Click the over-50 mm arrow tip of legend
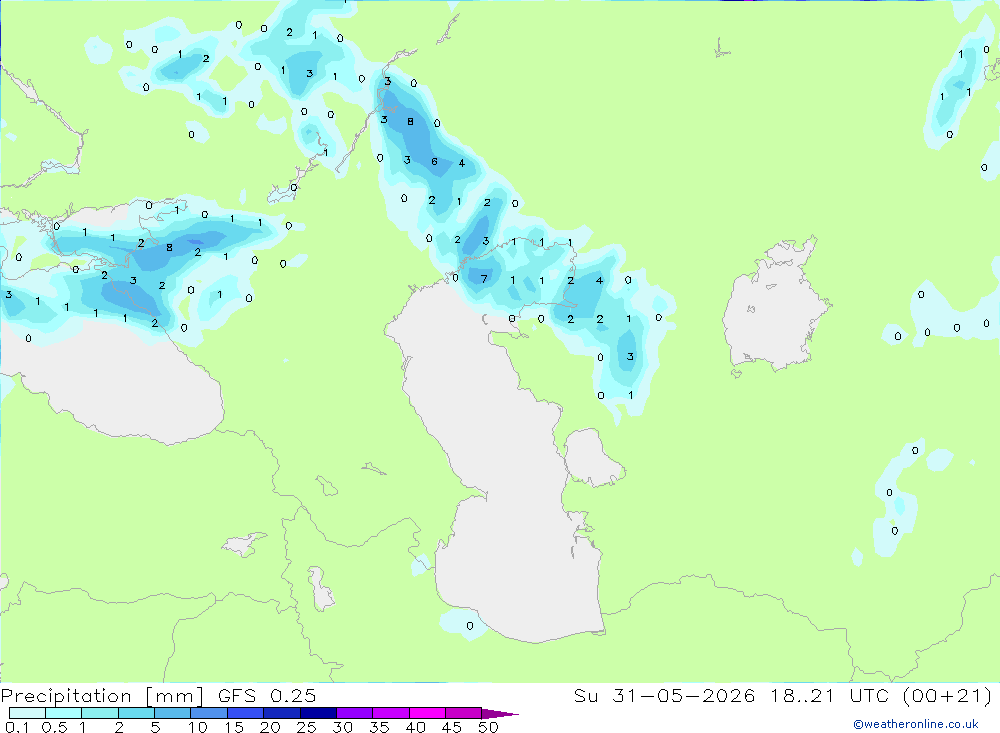The image size is (1000, 733). tap(500, 713)
